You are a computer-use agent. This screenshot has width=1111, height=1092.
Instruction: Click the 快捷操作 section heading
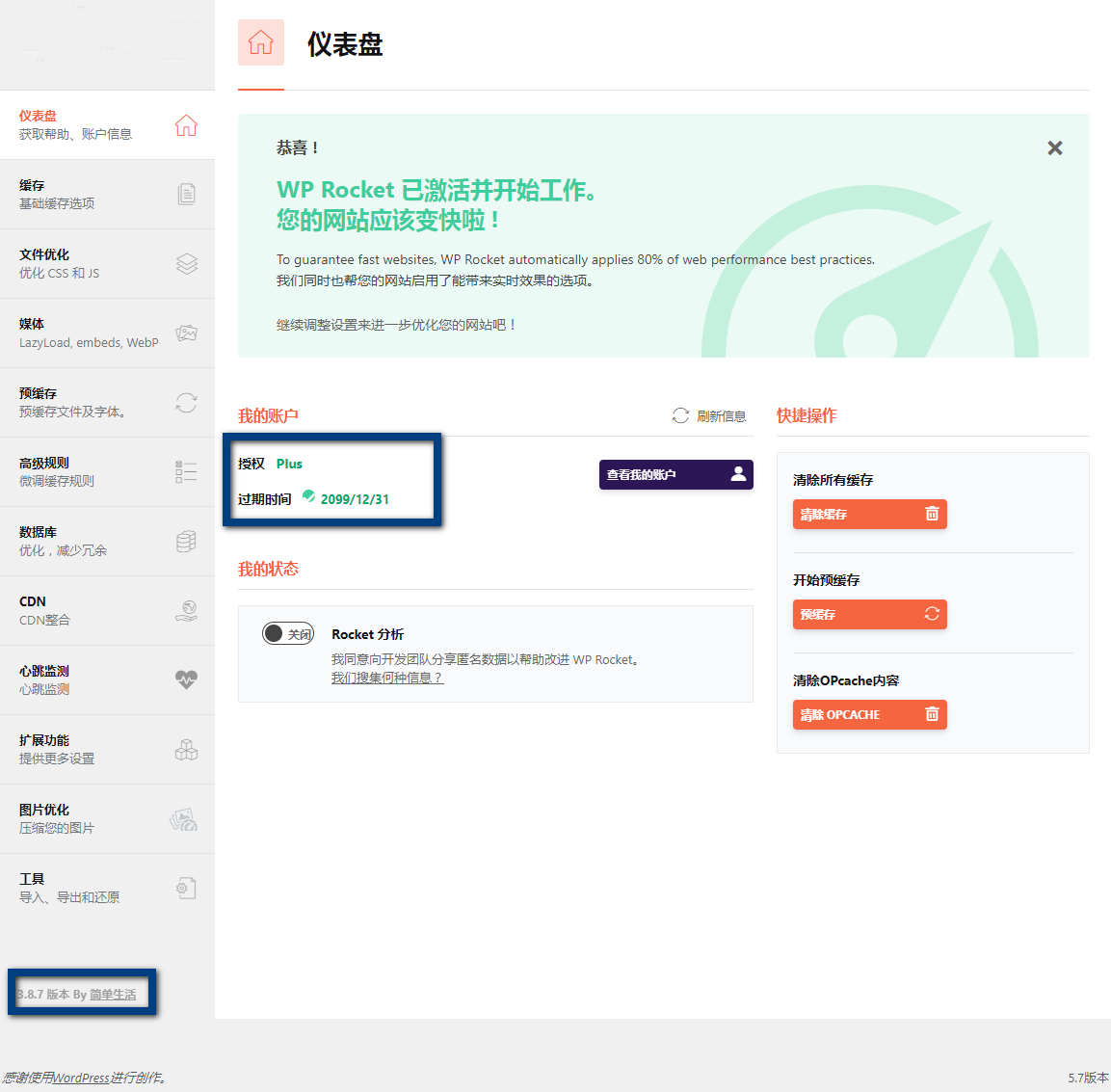click(807, 415)
